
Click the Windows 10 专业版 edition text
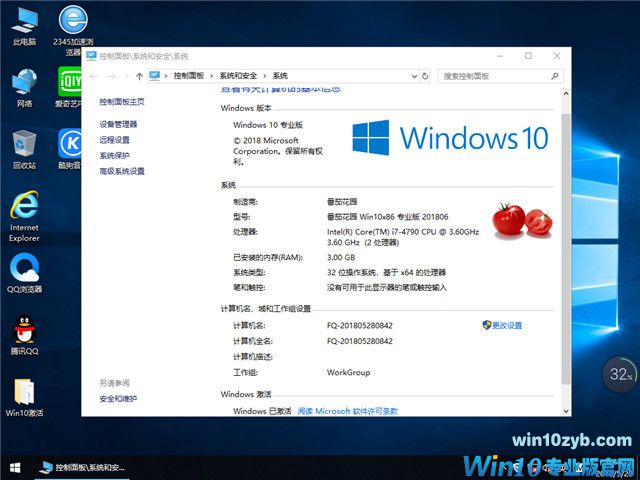pos(268,125)
